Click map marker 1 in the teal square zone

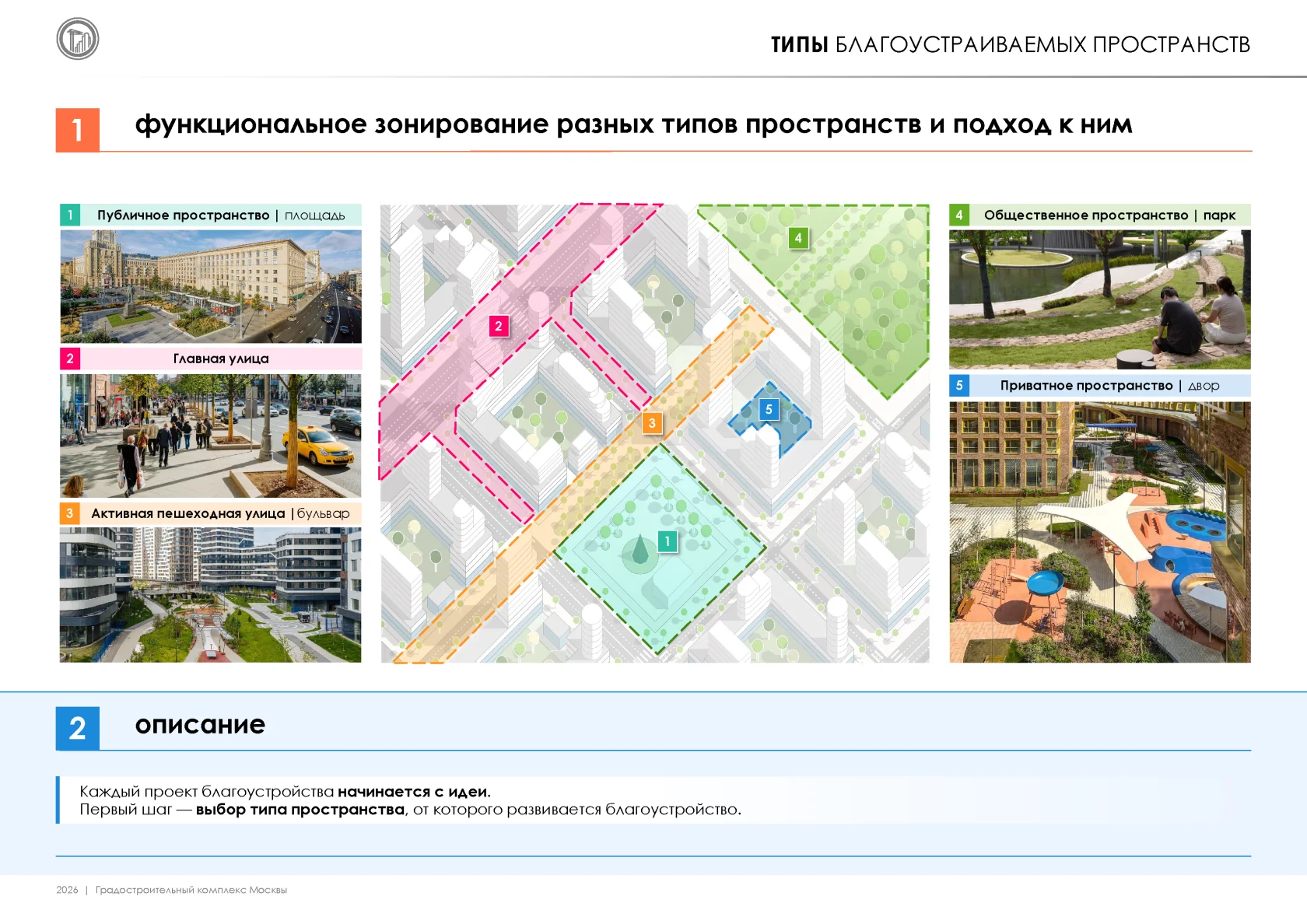tap(667, 541)
